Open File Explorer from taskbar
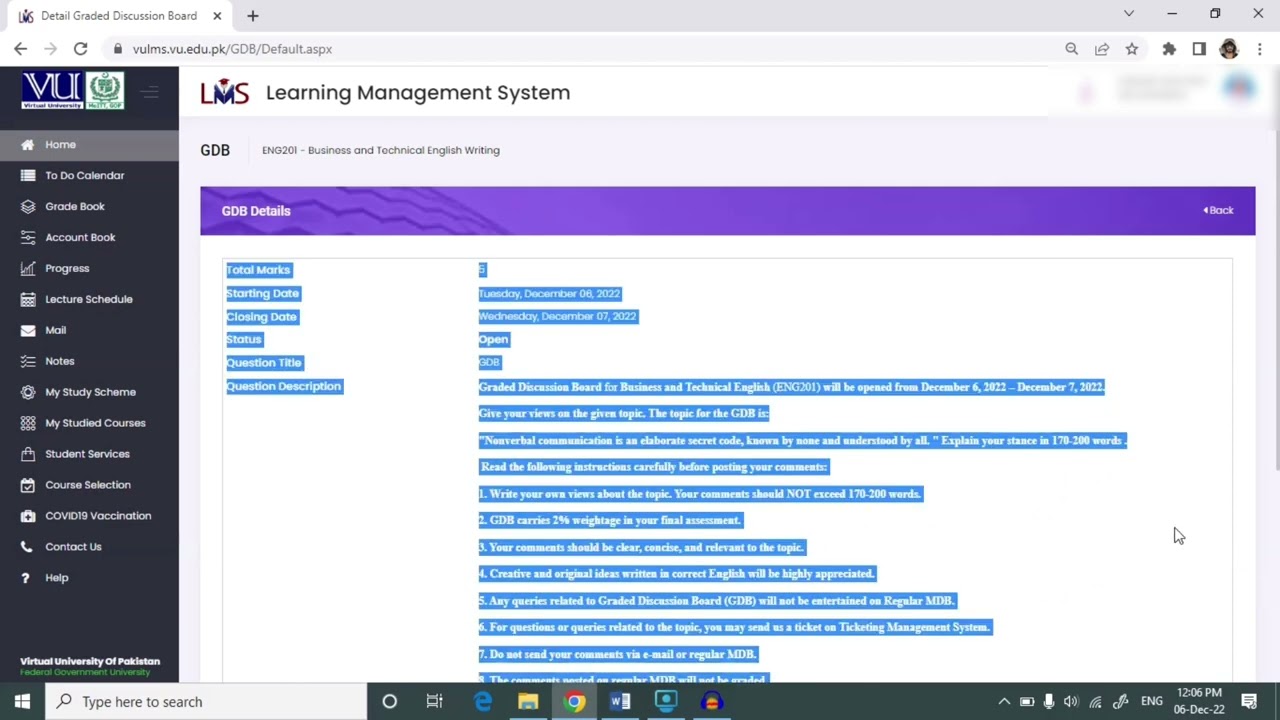 (x=528, y=702)
